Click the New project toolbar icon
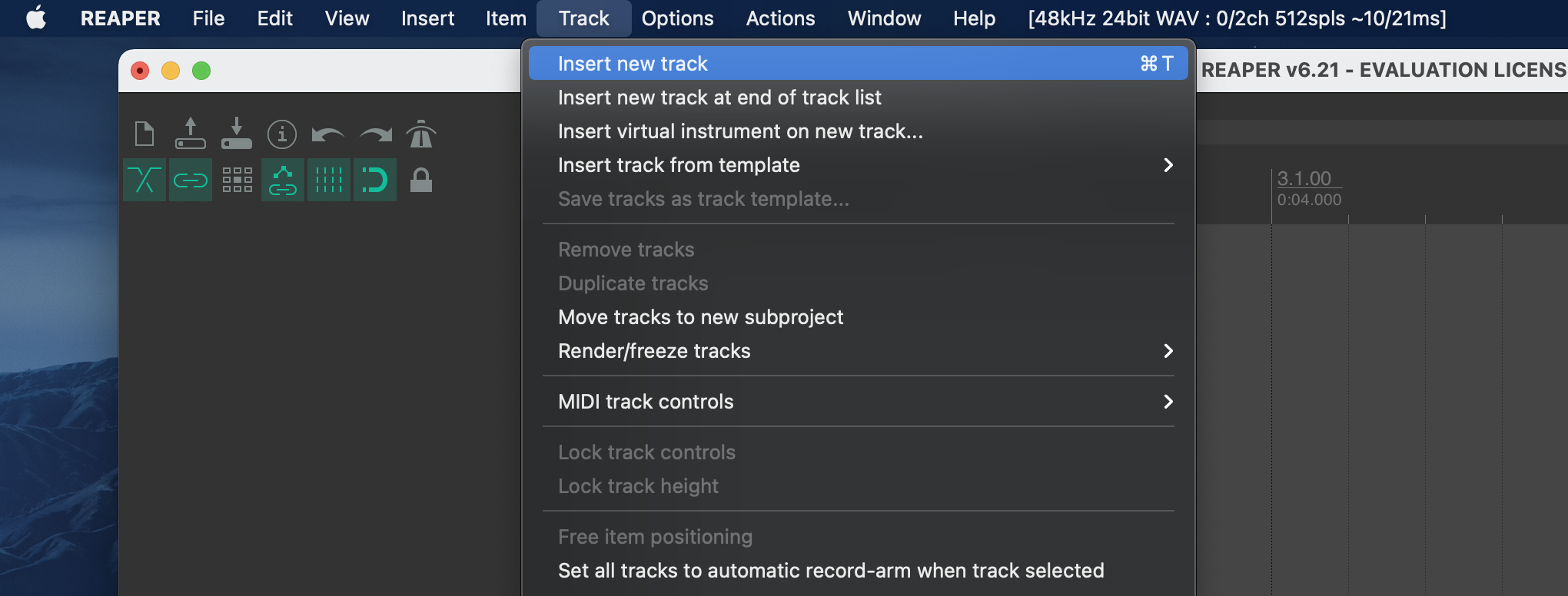The image size is (1568, 596). [145, 134]
